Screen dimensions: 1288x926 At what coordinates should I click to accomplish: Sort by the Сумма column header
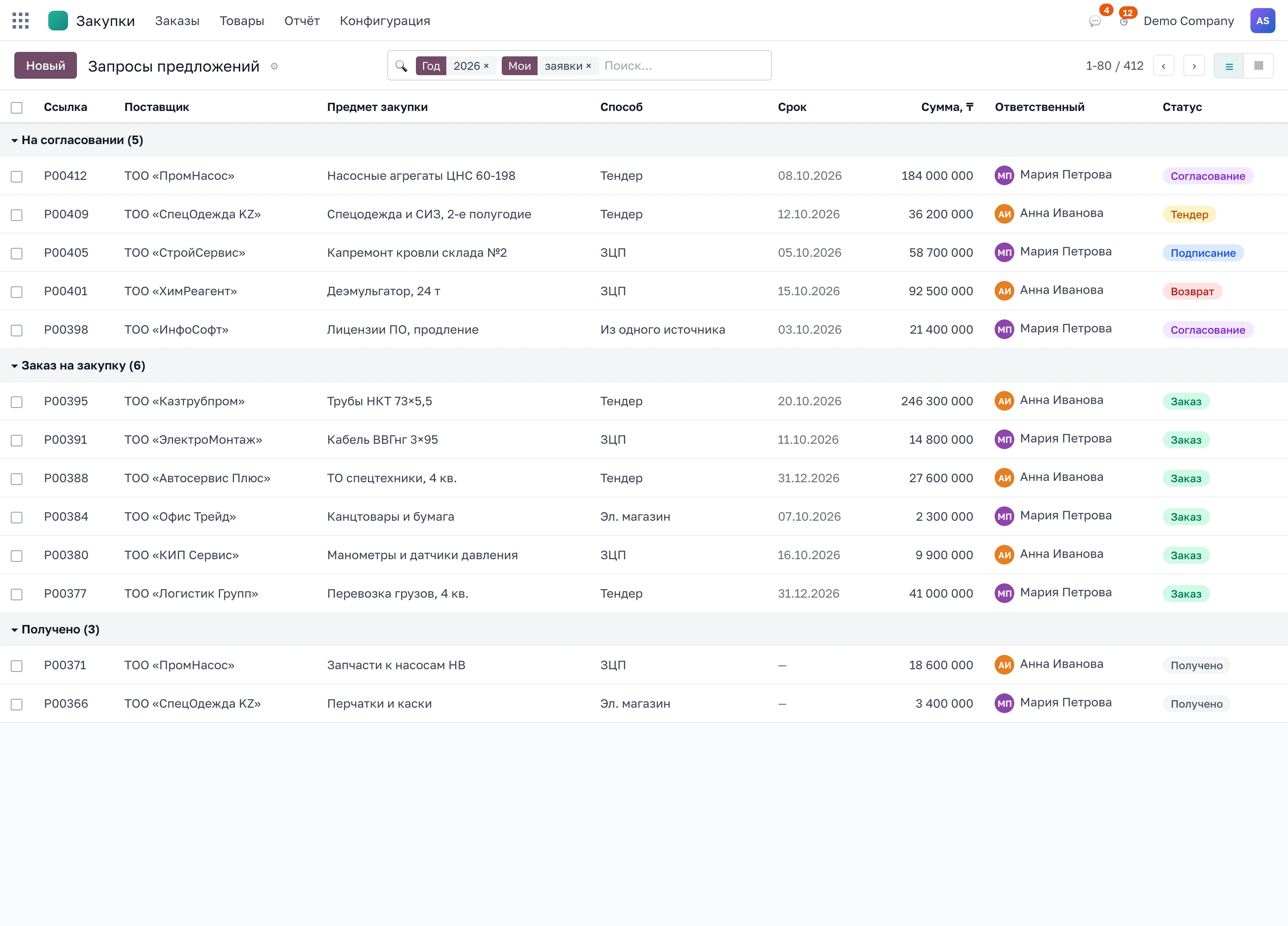[947, 107]
